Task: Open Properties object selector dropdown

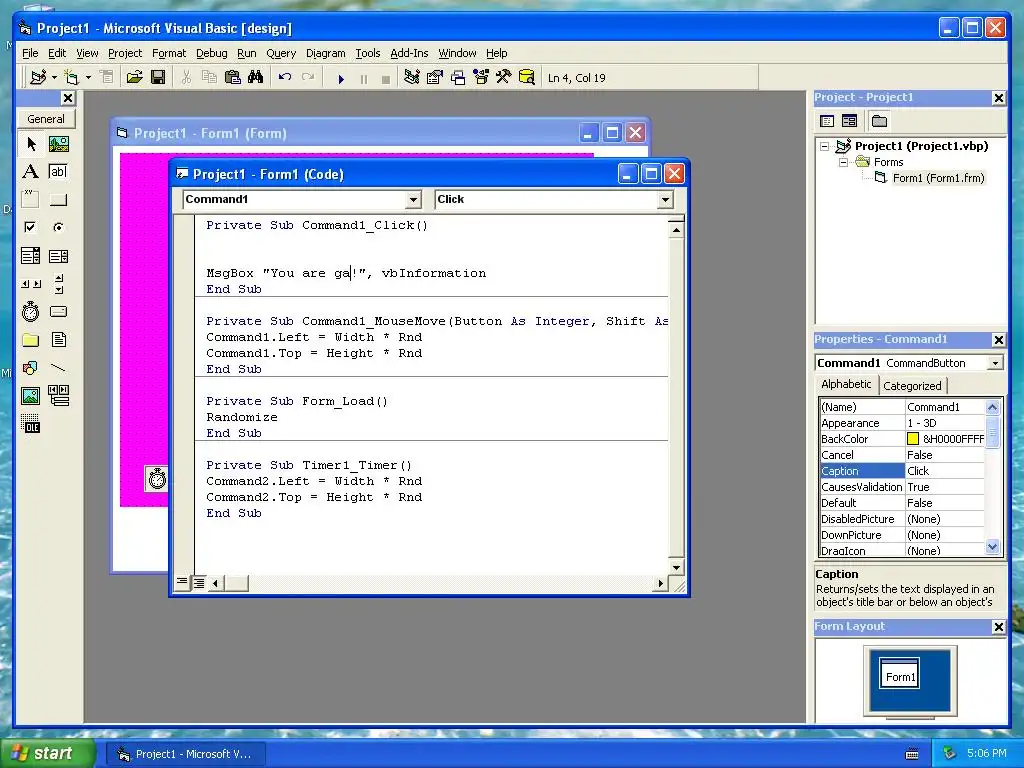Action: point(995,363)
